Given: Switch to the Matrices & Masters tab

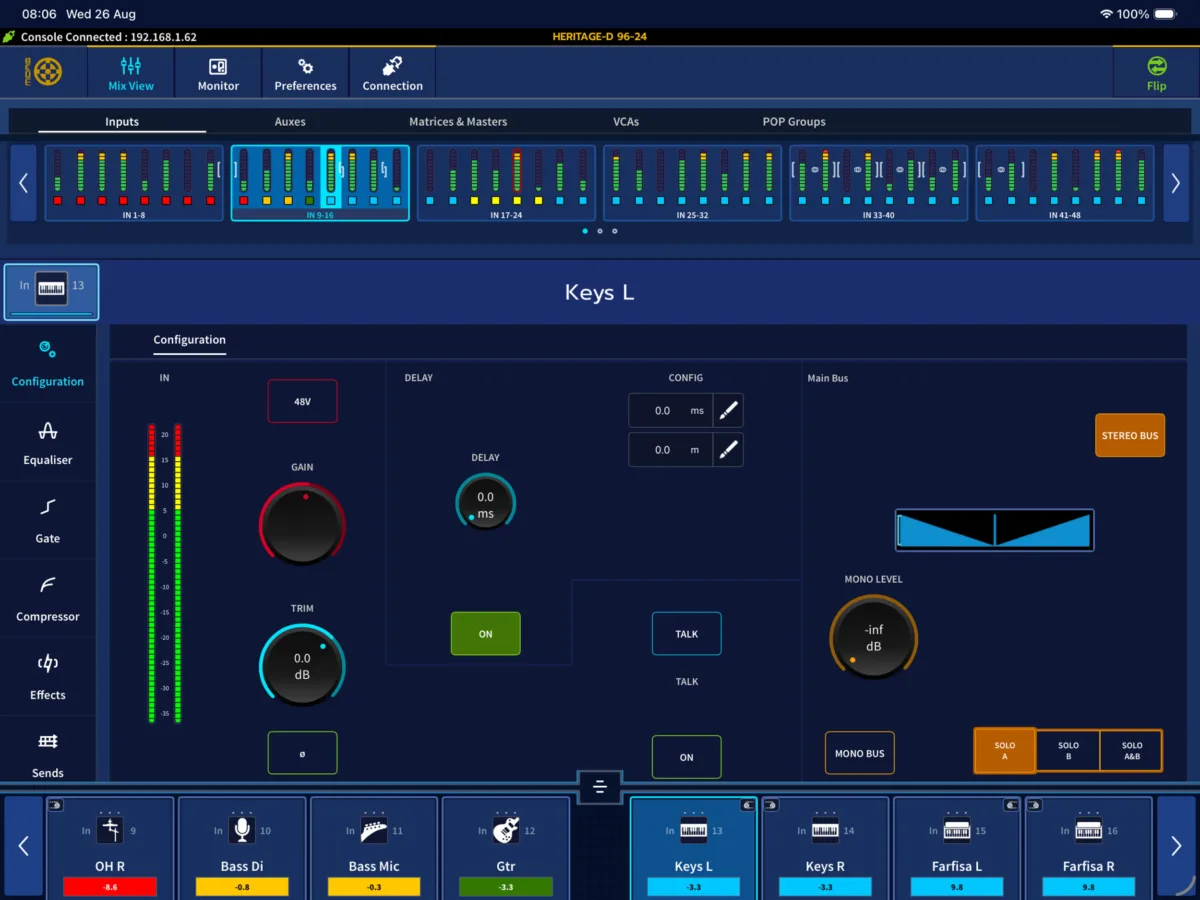Looking at the screenshot, I should [458, 121].
